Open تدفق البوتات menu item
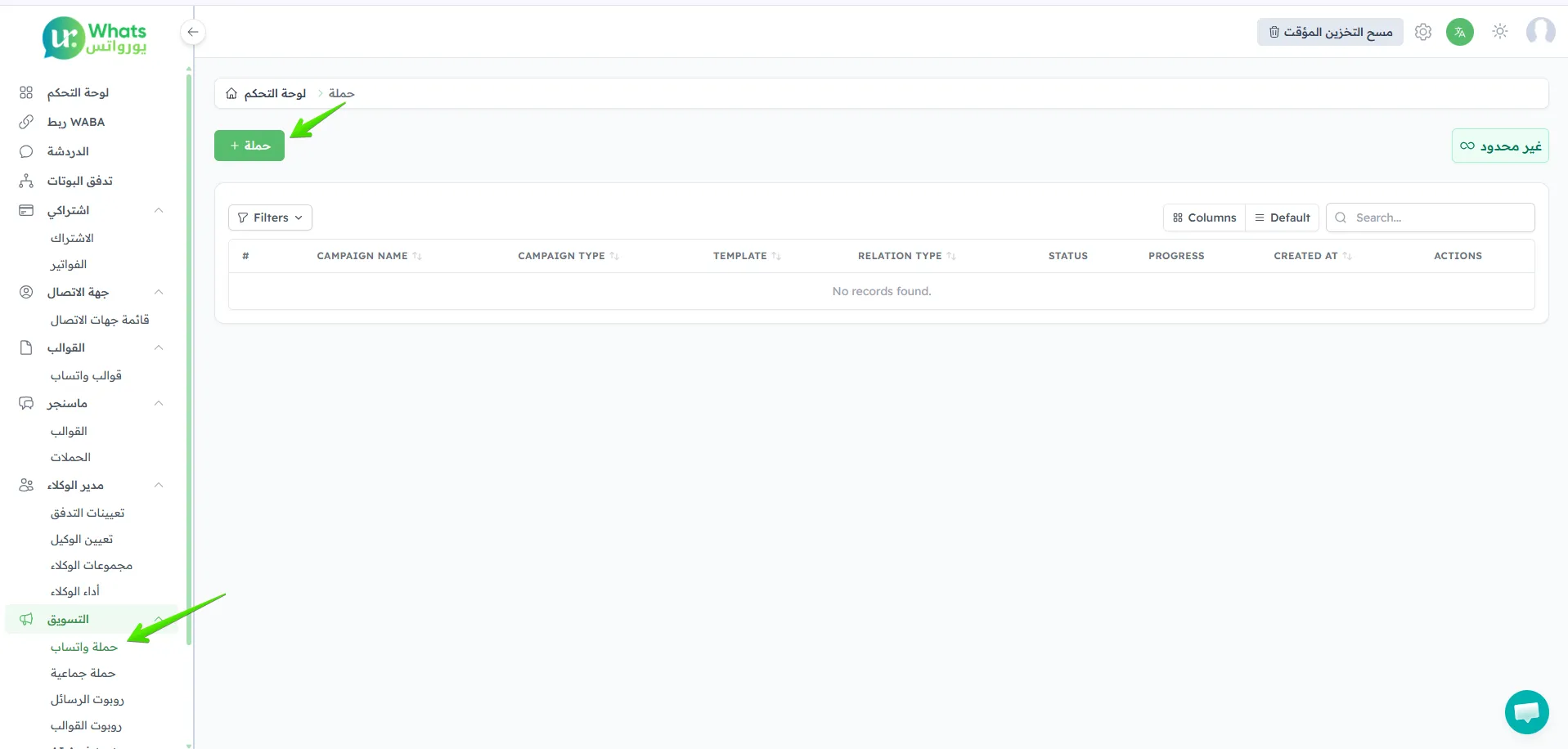 [x=79, y=181]
